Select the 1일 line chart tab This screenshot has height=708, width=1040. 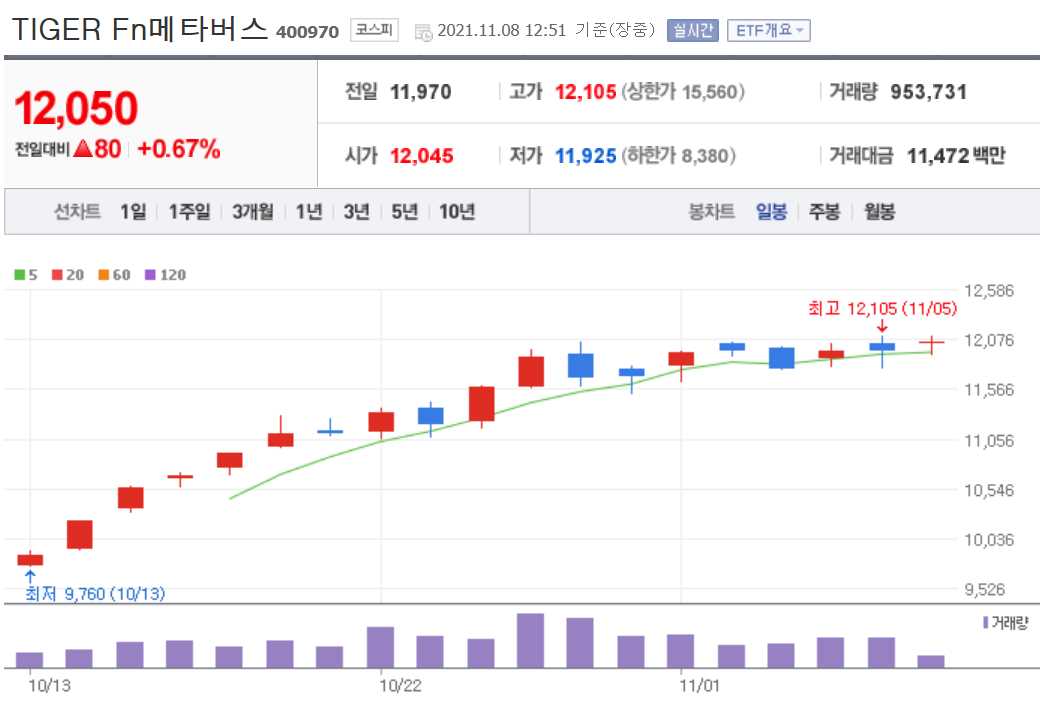pos(133,212)
